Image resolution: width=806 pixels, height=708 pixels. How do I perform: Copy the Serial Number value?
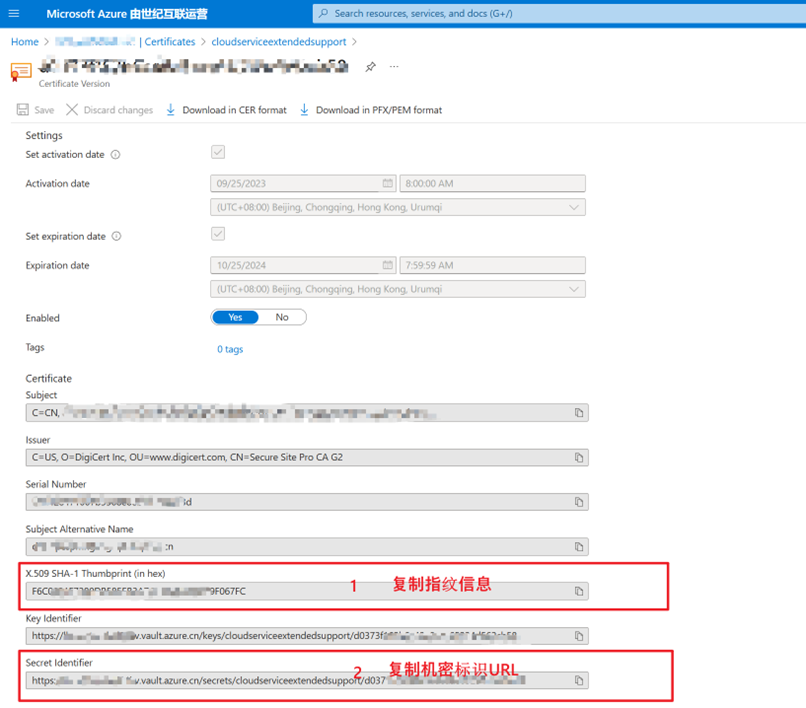(579, 503)
